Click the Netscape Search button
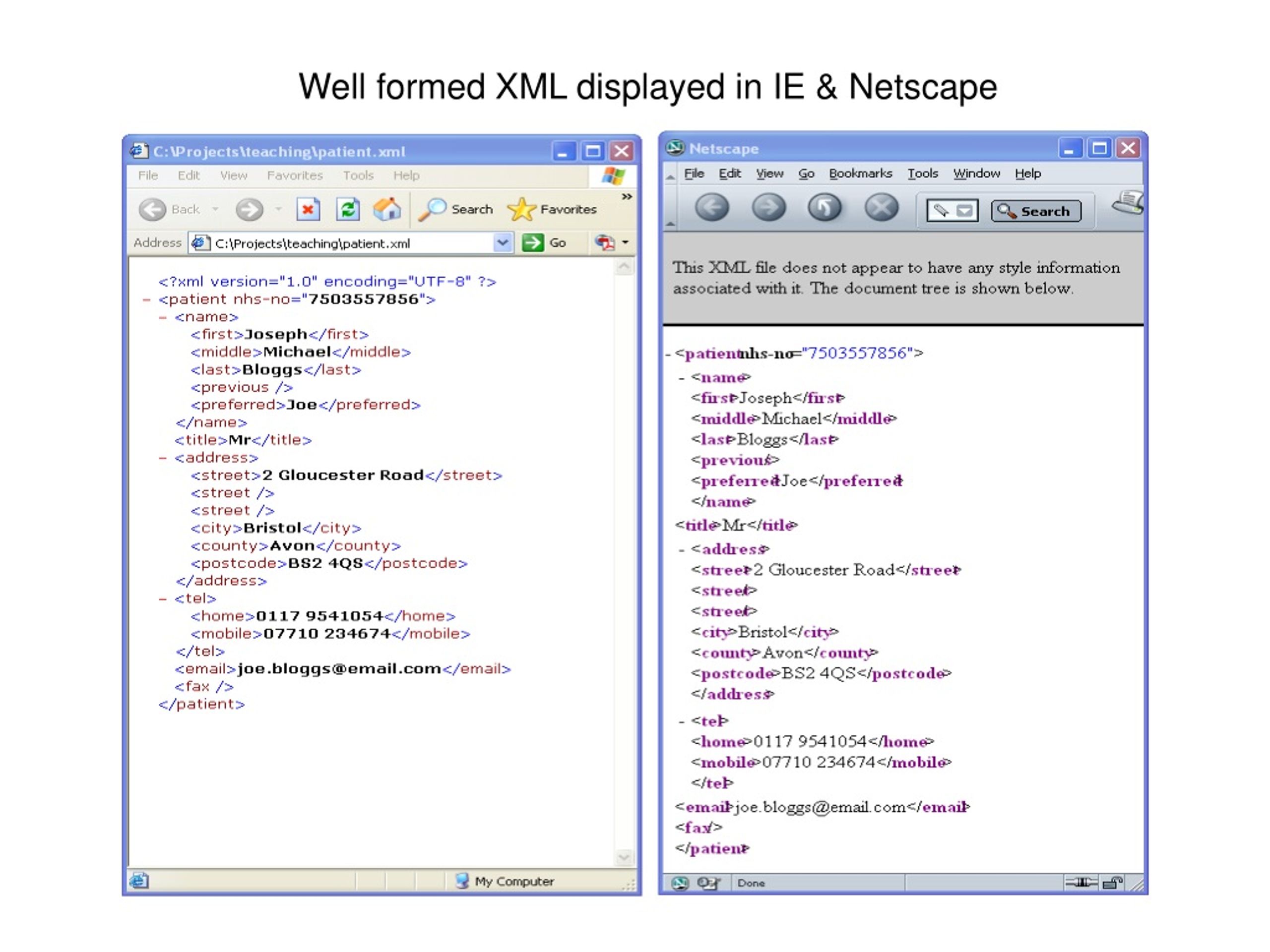This screenshot has width=1270, height=952. pyautogui.click(x=1036, y=211)
